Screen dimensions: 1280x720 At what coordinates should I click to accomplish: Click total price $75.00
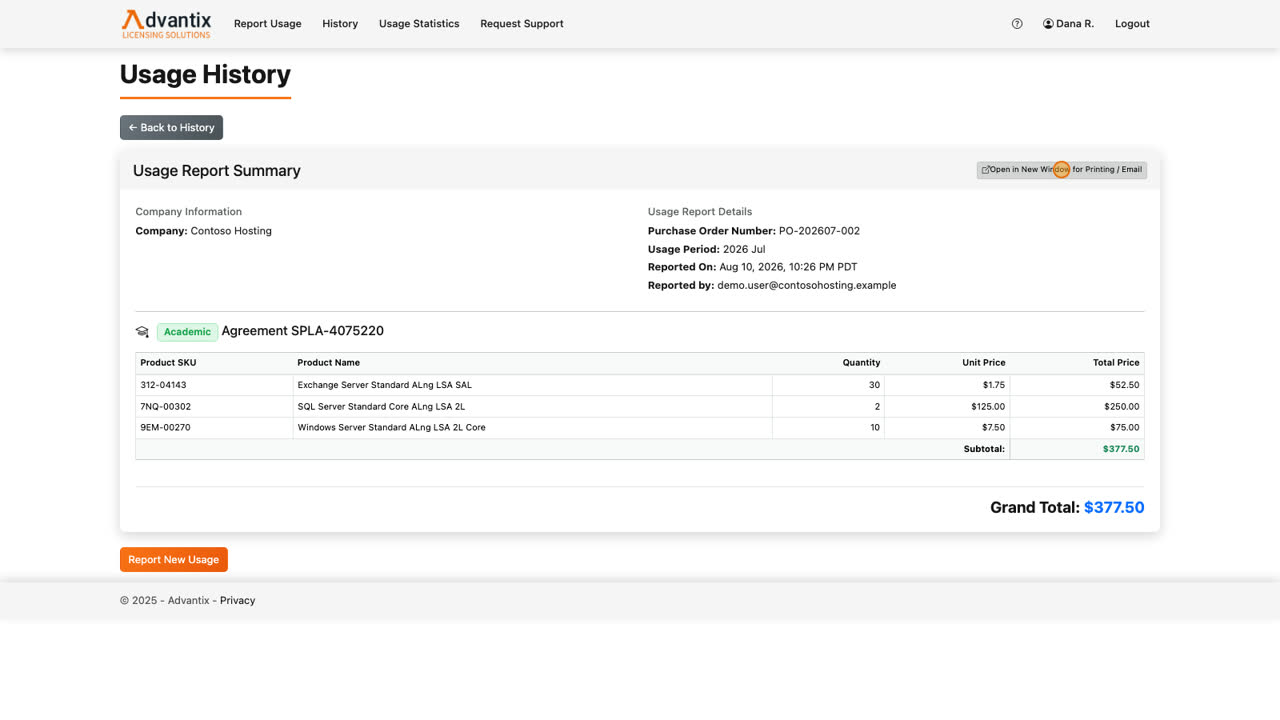point(1124,428)
